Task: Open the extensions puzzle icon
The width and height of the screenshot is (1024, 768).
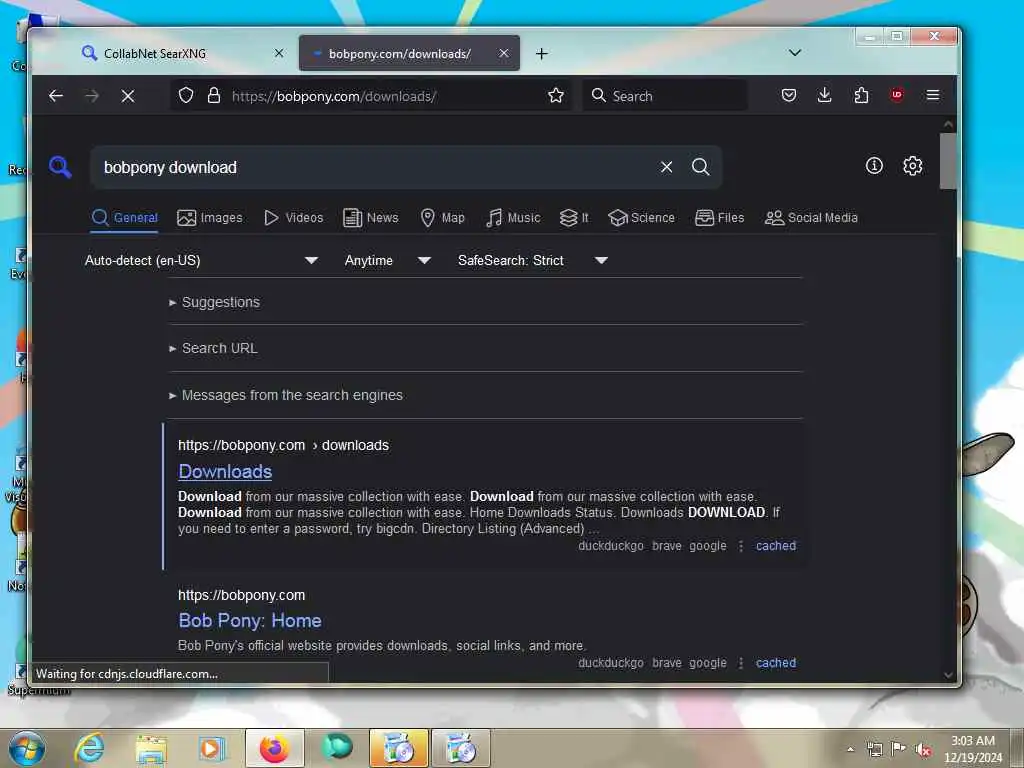Action: click(x=861, y=96)
